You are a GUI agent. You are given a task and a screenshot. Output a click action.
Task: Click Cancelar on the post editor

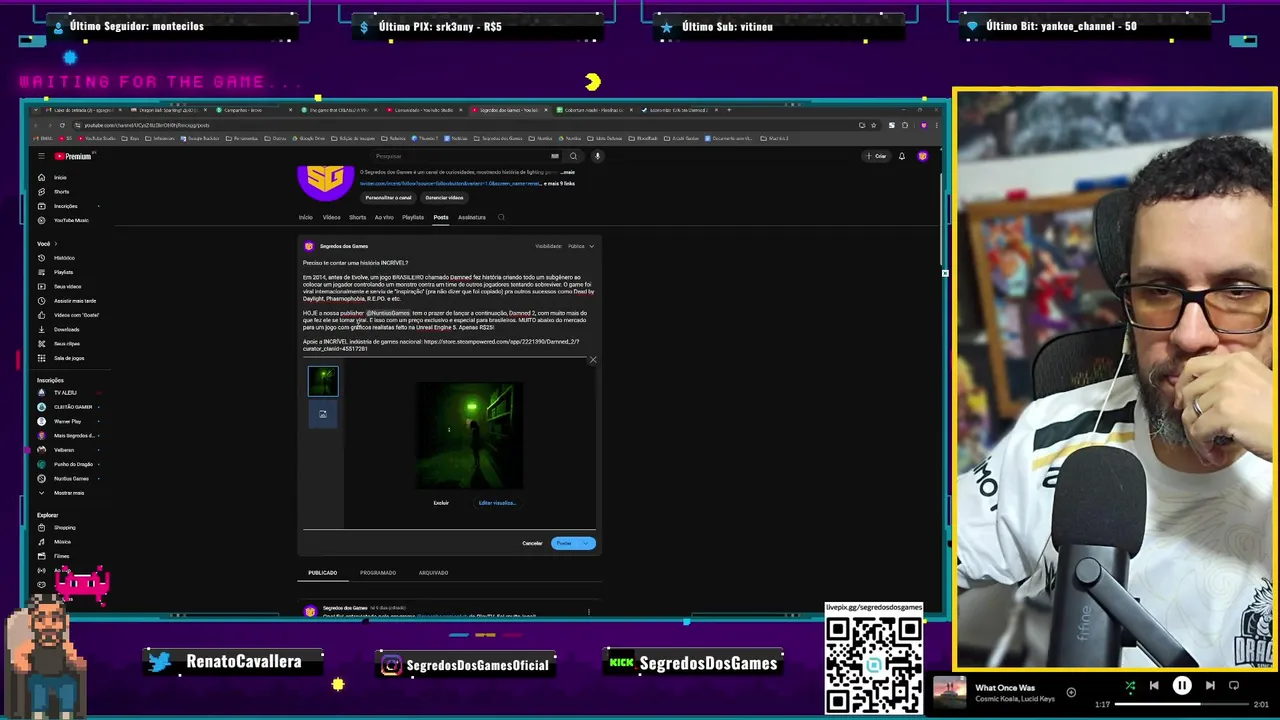(x=532, y=543)
